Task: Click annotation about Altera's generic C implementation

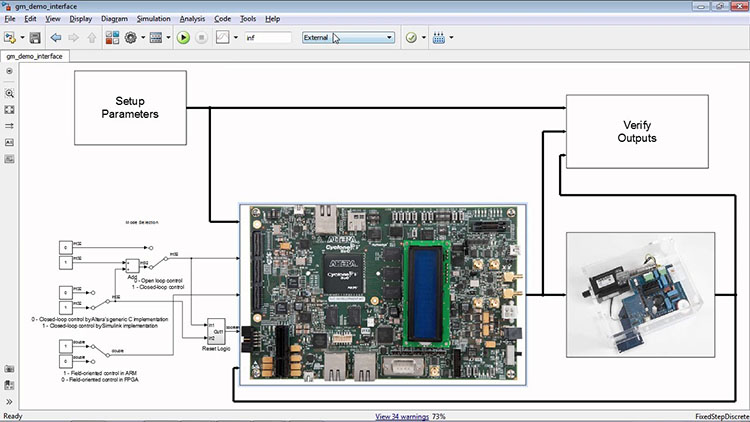Action: click(x=100, y=319)
